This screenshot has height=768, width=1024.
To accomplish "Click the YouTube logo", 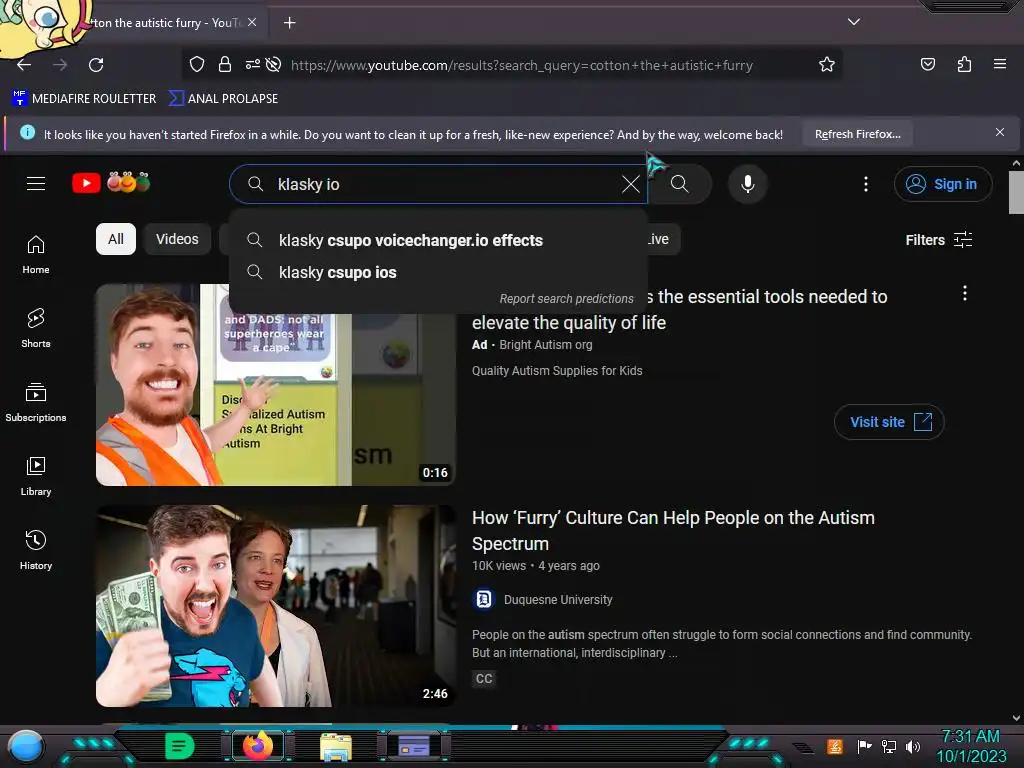I will click(111, 183).
